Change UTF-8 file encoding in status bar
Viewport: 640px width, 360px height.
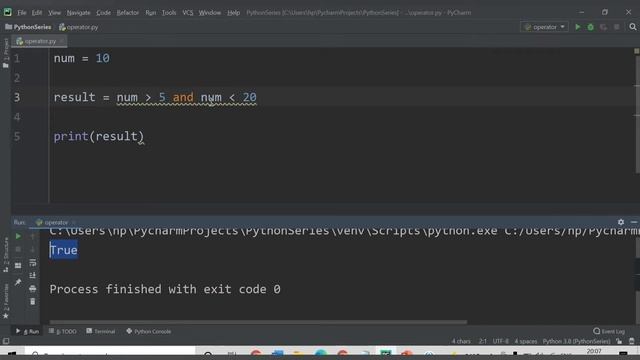pos(500,341)
